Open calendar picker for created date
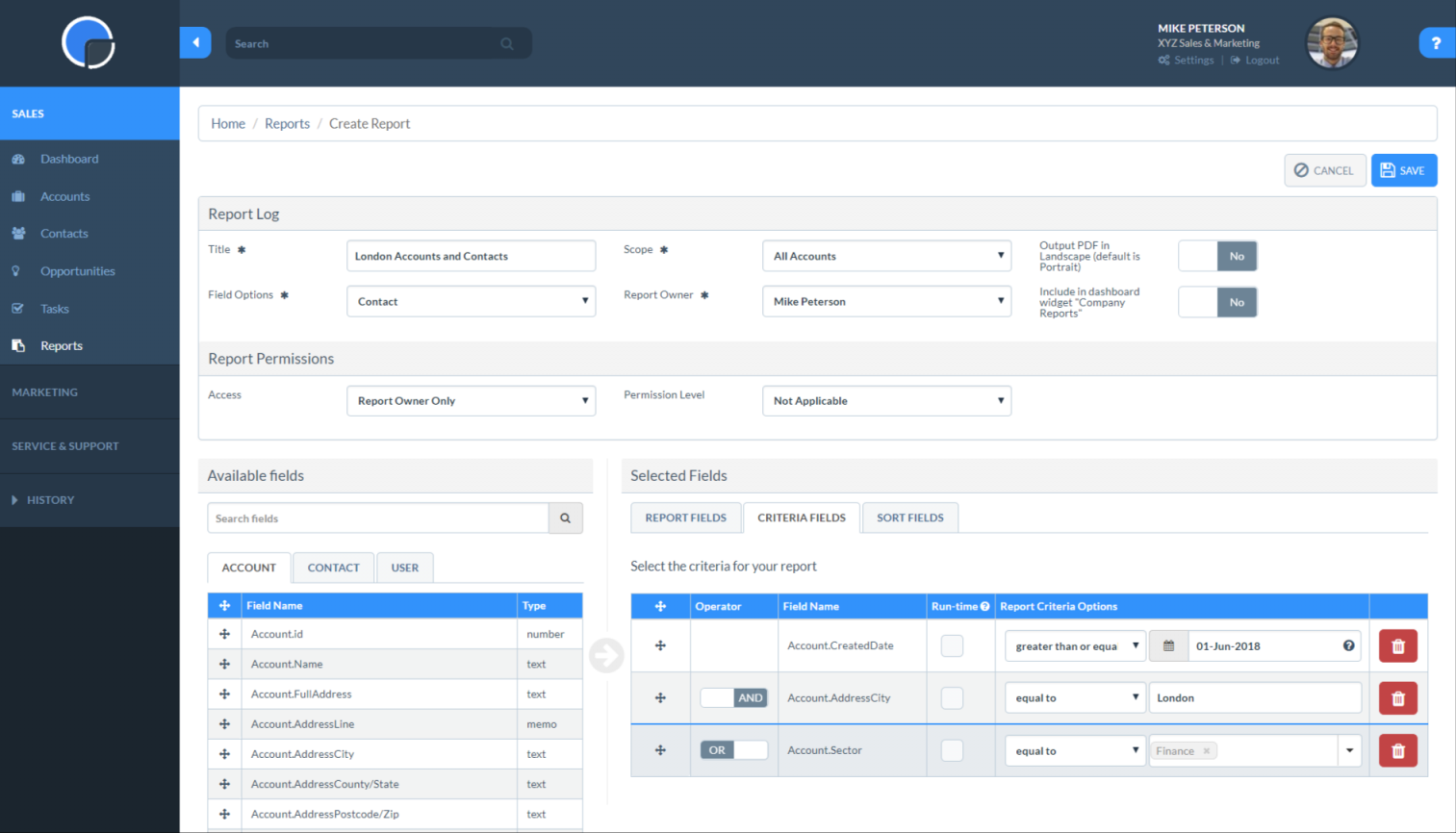 click(x=1168, y=646)
